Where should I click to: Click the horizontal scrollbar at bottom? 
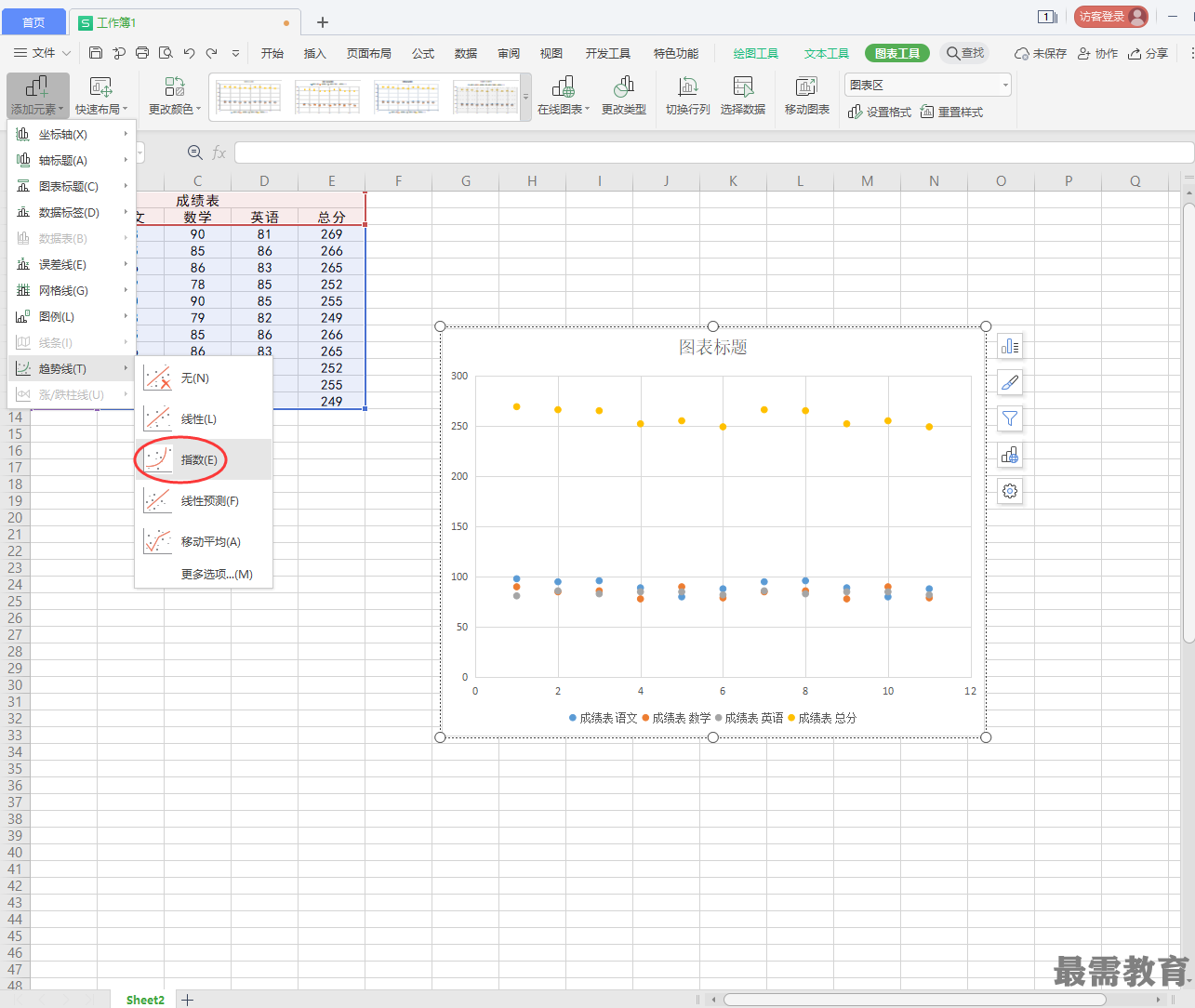[915, 1000]
